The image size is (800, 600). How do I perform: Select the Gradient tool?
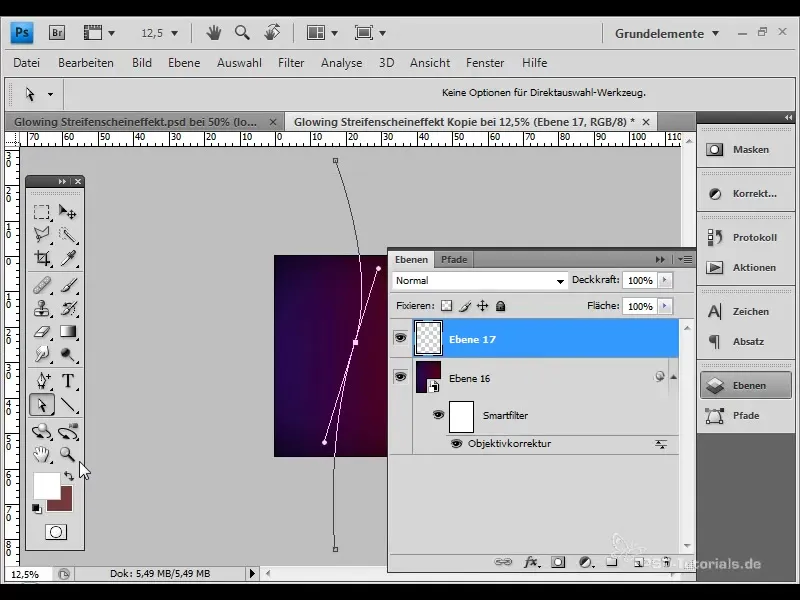[x=67, y=332]
